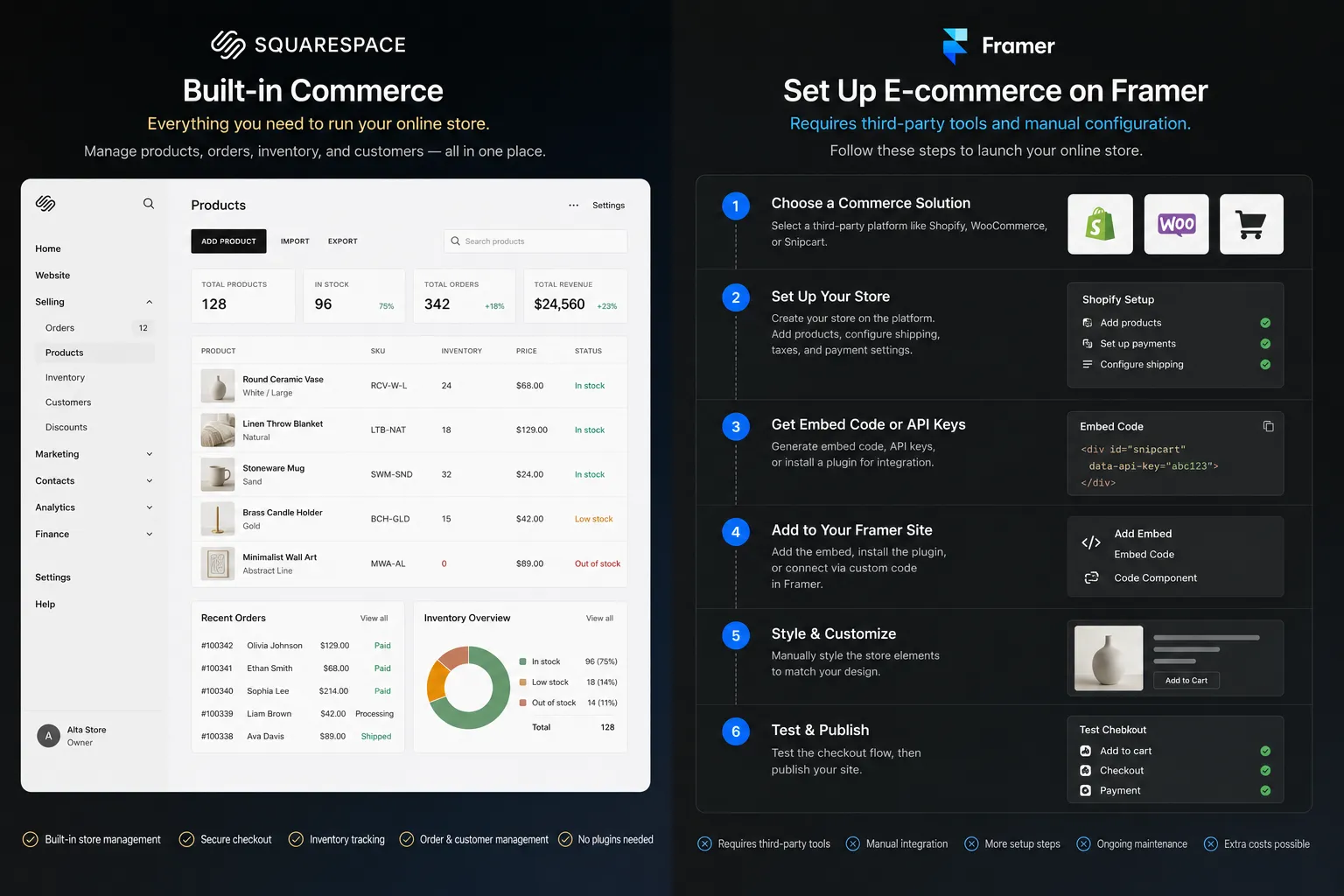1344x896 pixels.
Task: Click the Out of stock legend swatch
Action: [x=522, y=703]
